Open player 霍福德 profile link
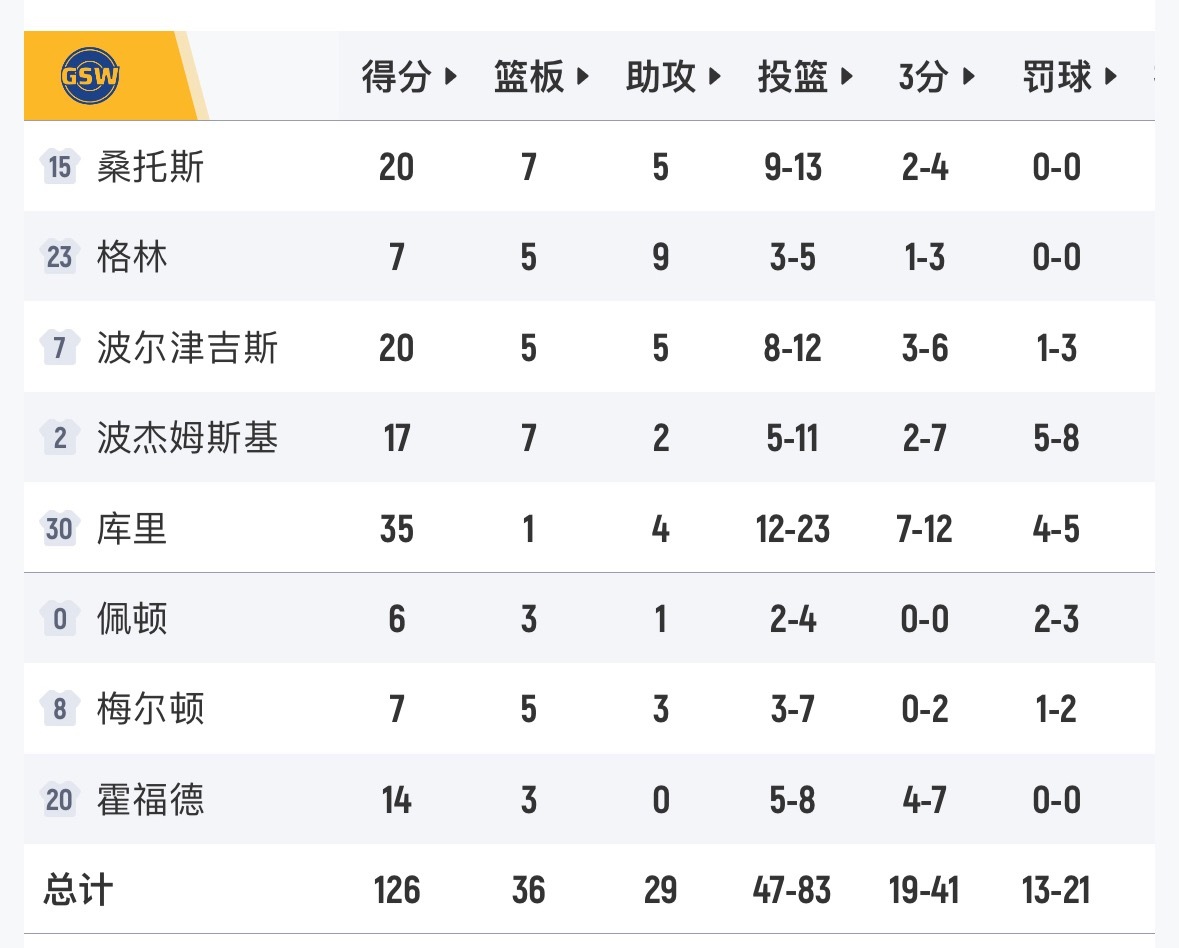Viewport: 1179px width, 948px height. click(x=150, y=799)
